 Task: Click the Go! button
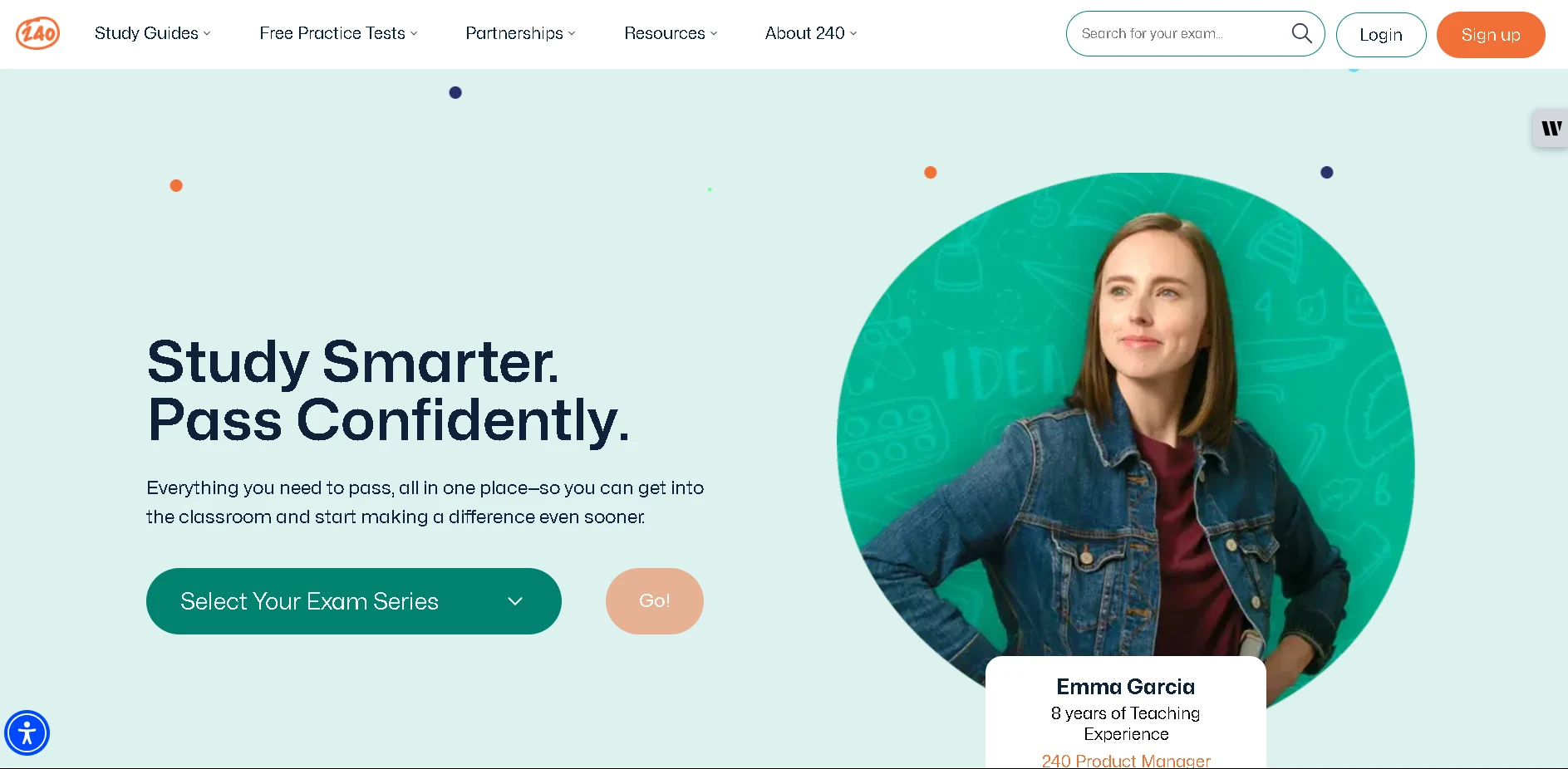[x=655, y=601]
